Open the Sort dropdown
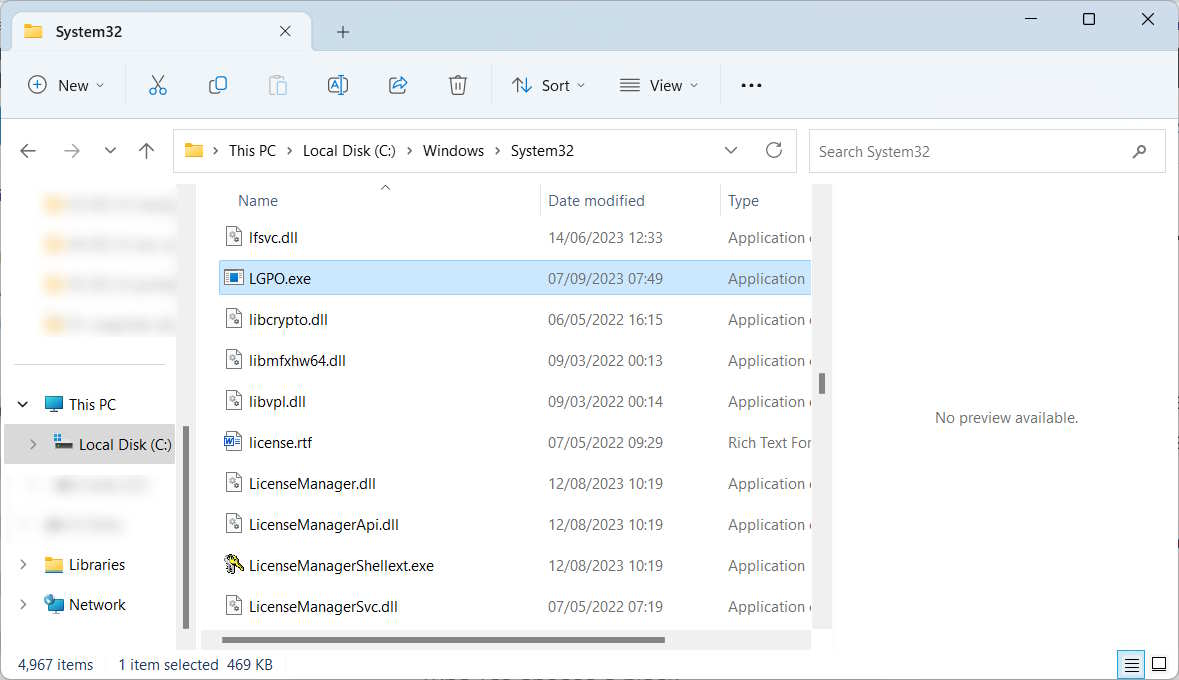Screen dimensions: 1179x680 click(548, 85)
